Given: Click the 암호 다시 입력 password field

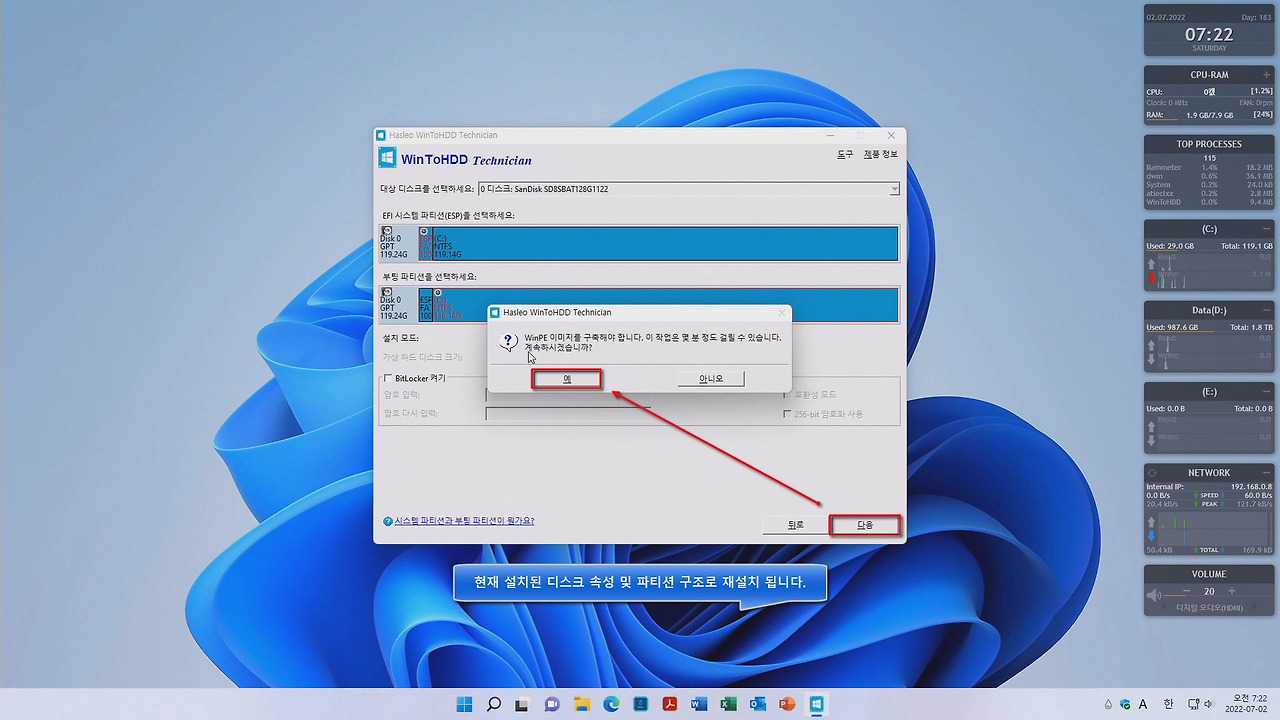Looking at the screenshot, I should coord(567,413).
